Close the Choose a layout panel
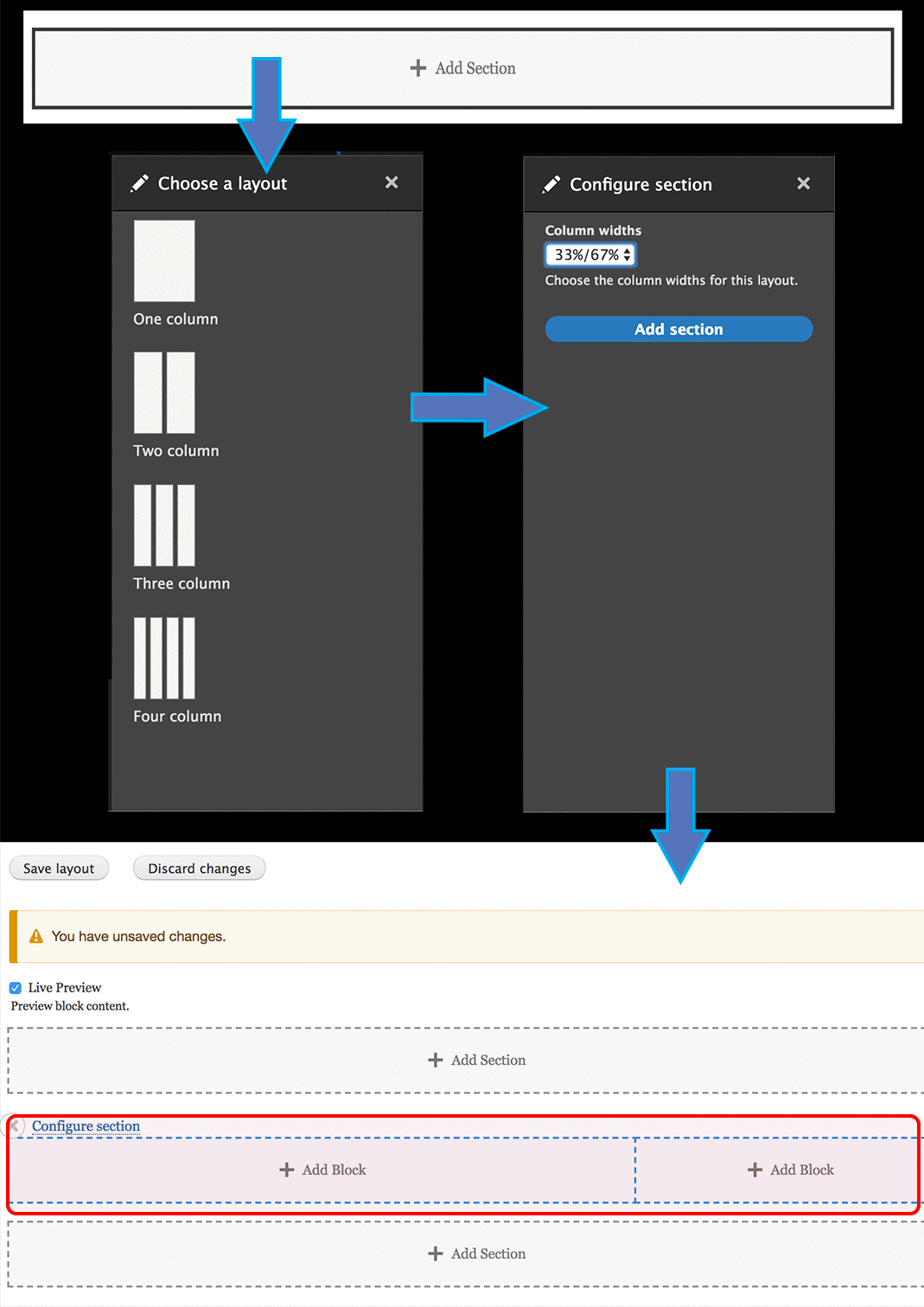 (392, 182)
